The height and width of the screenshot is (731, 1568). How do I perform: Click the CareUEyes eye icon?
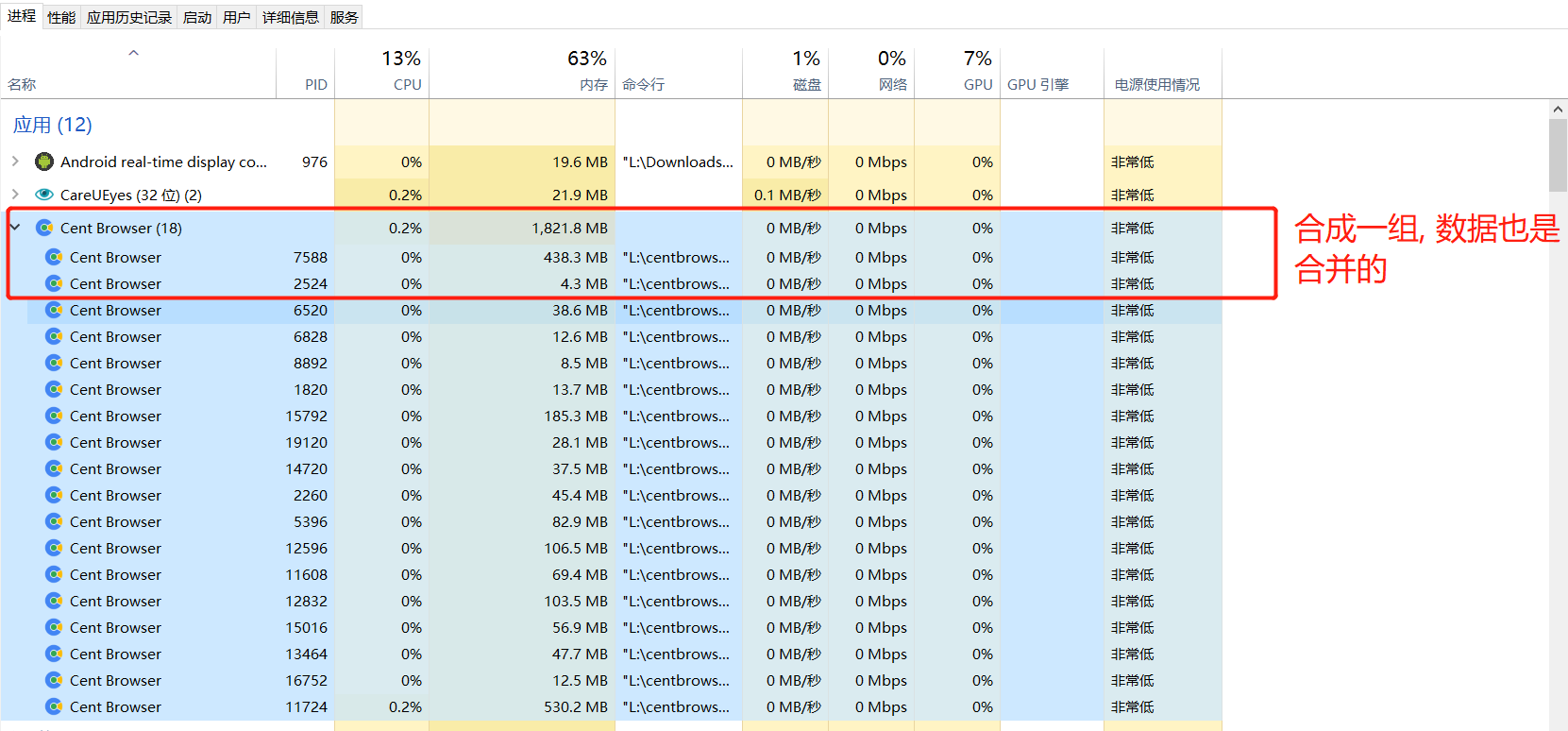point(43,195)
